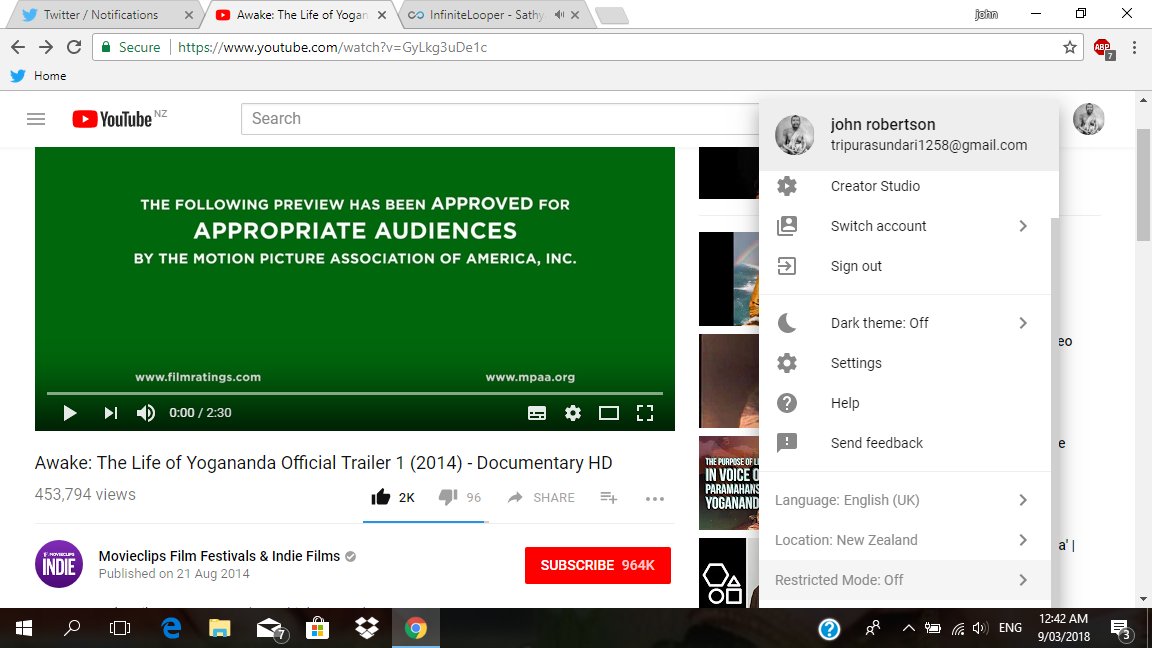The height and width of the screenshot is (648, 1152).
Task: Click chevron beside Restricted Mode
Action: click(1023, 580)
